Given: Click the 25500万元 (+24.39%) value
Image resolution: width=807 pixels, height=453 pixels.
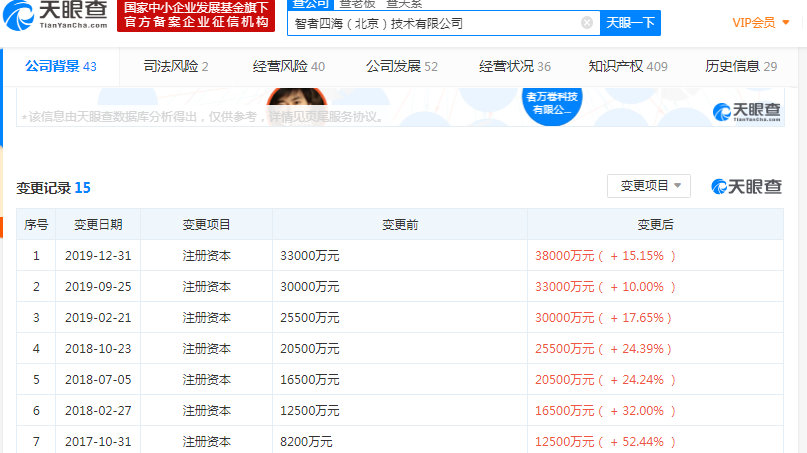Looking at the screenshot, I should (x=604, y=349).
